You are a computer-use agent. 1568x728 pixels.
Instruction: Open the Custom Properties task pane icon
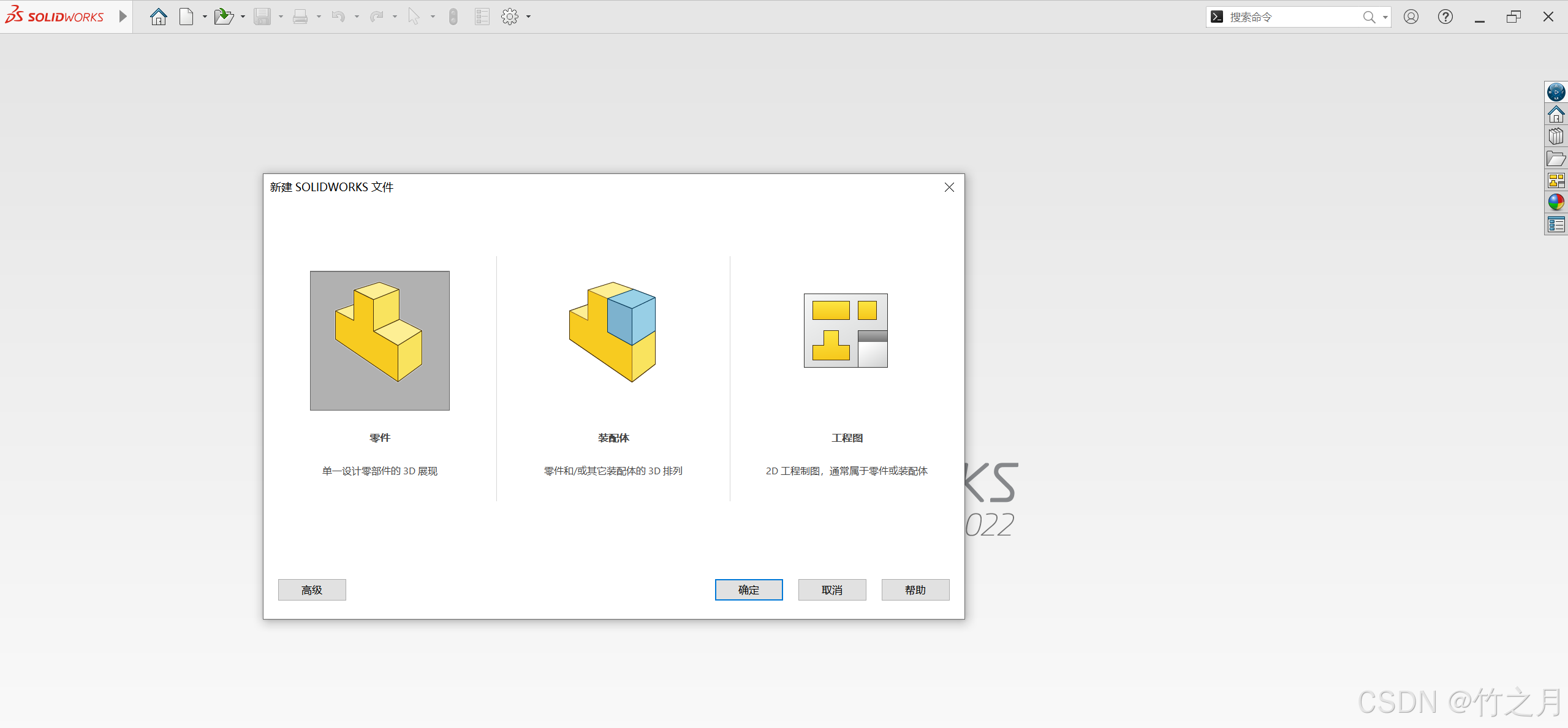[x=1556, y=224]
